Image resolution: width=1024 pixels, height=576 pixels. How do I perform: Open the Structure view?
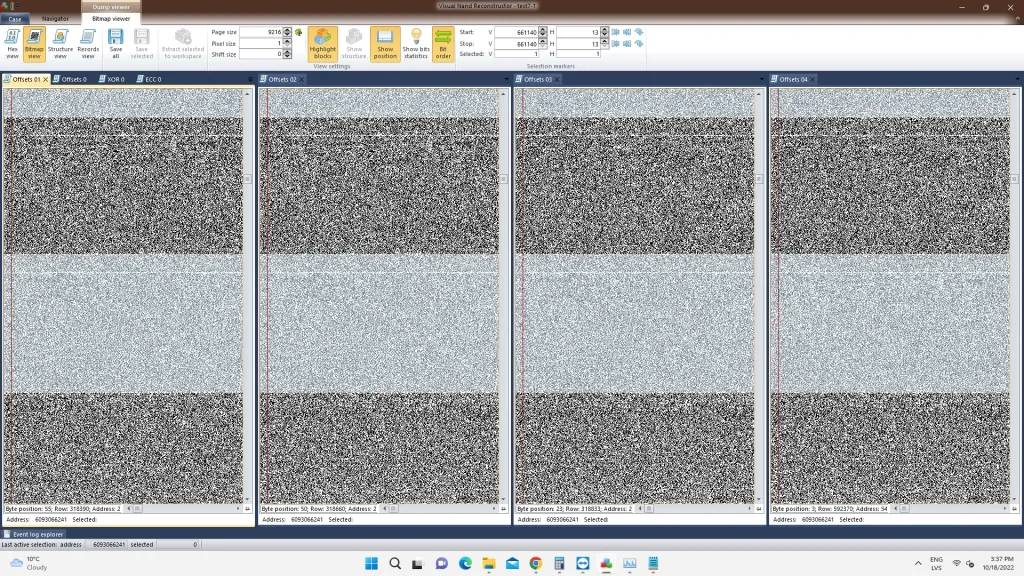coord(60,44)
